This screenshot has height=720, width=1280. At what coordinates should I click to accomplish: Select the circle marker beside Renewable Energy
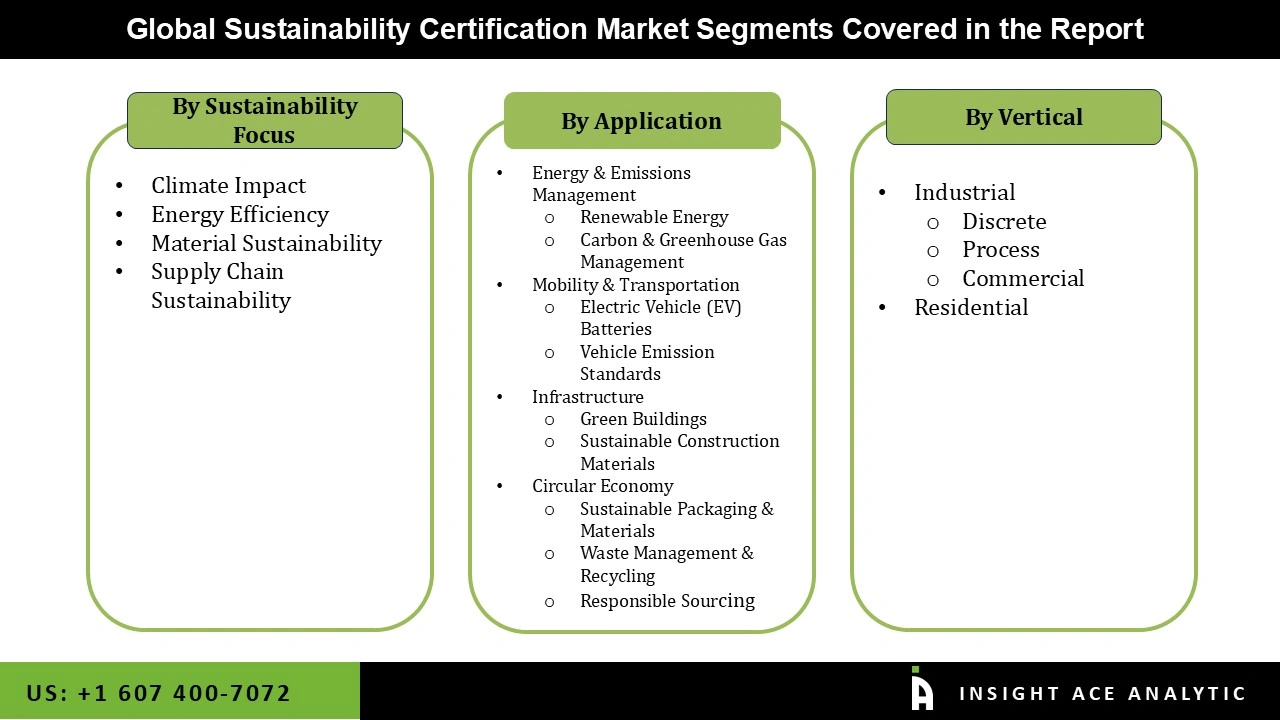[549, 217]
